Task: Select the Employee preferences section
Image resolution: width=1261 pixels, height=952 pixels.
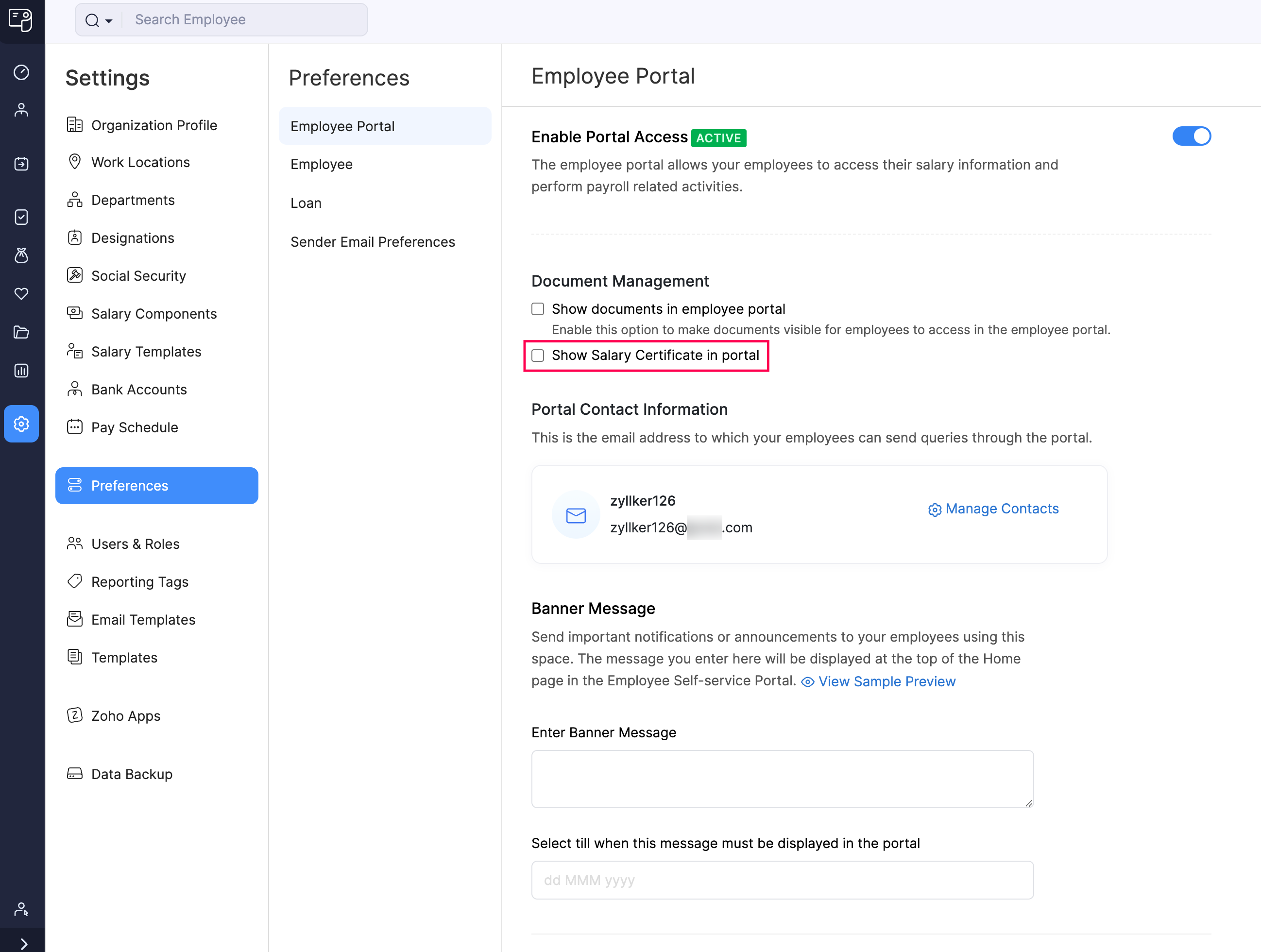Action: [321, 164]
